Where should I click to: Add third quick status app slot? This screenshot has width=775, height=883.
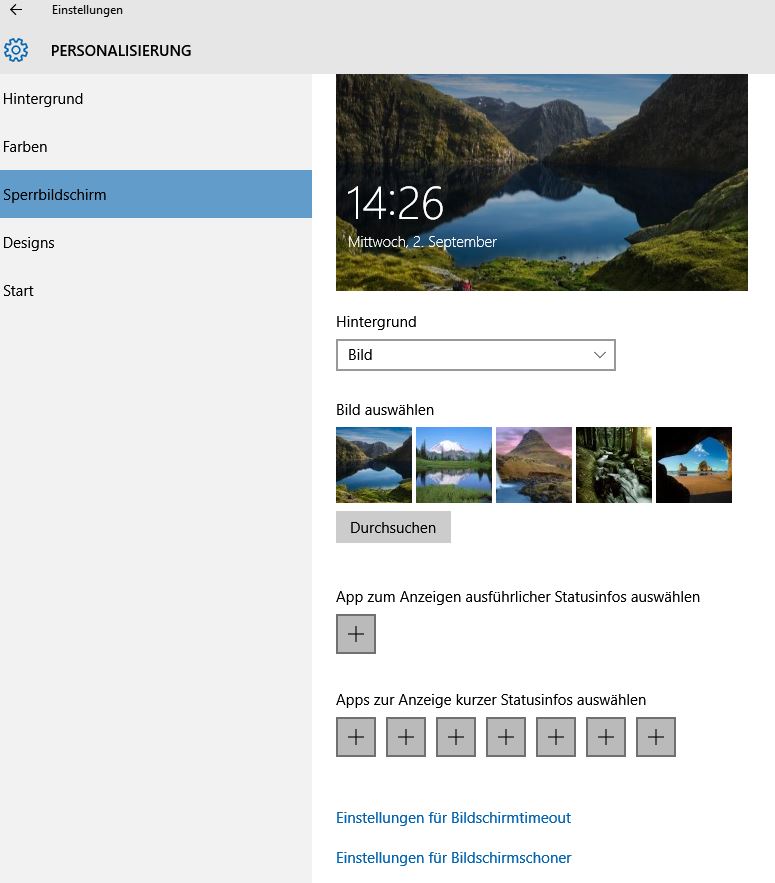pyautogui.click(x=456, y=737)
